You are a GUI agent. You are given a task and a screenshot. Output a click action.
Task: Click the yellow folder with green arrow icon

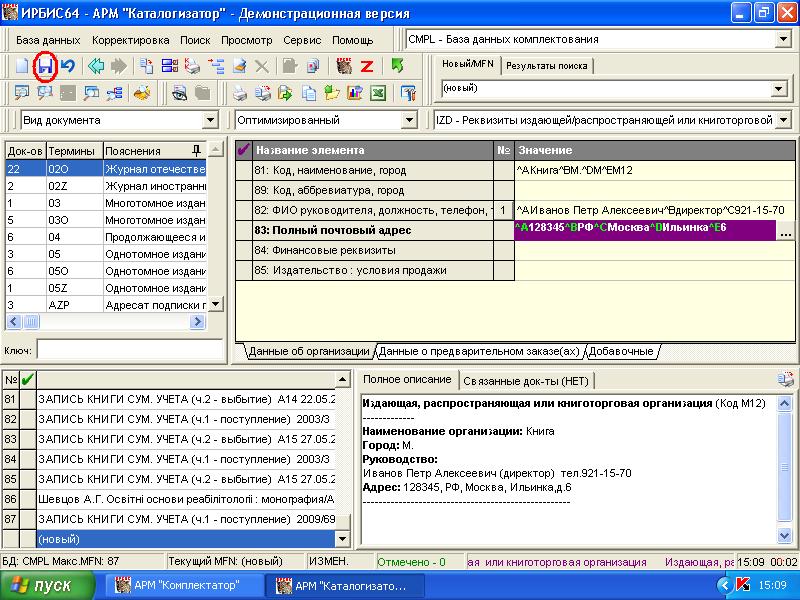[x=332, y=93]
